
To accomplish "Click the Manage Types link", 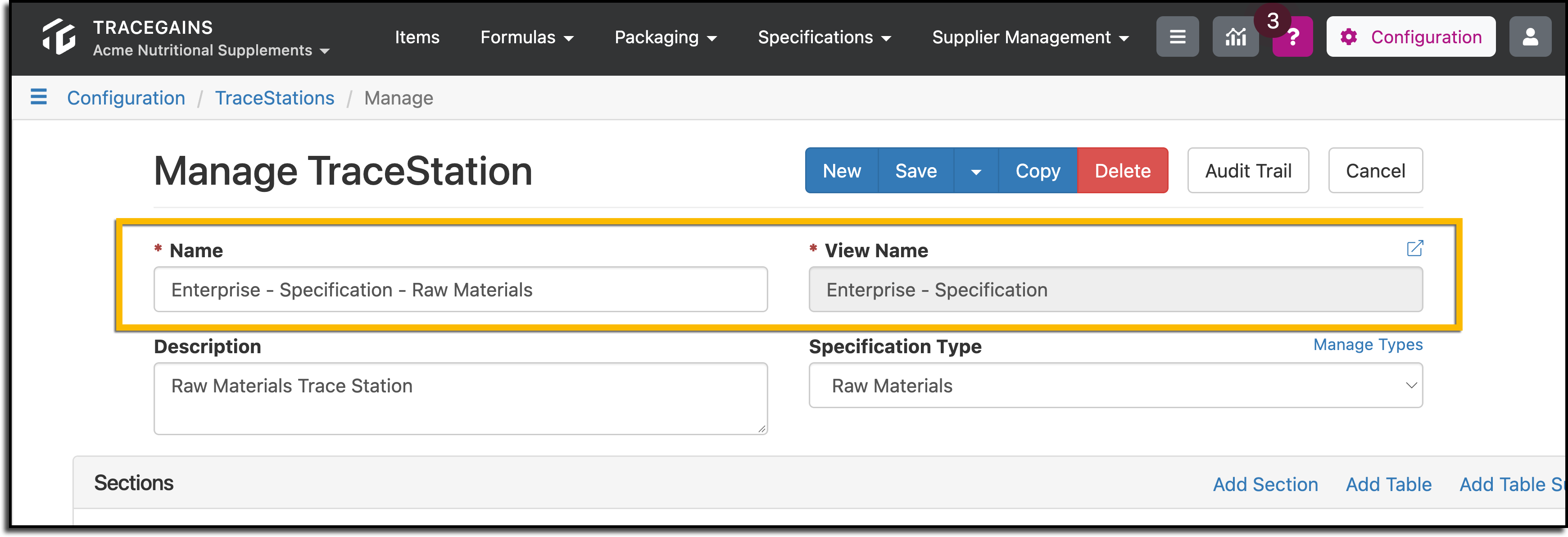I will pyautogui.click(x=1368, y=345).
